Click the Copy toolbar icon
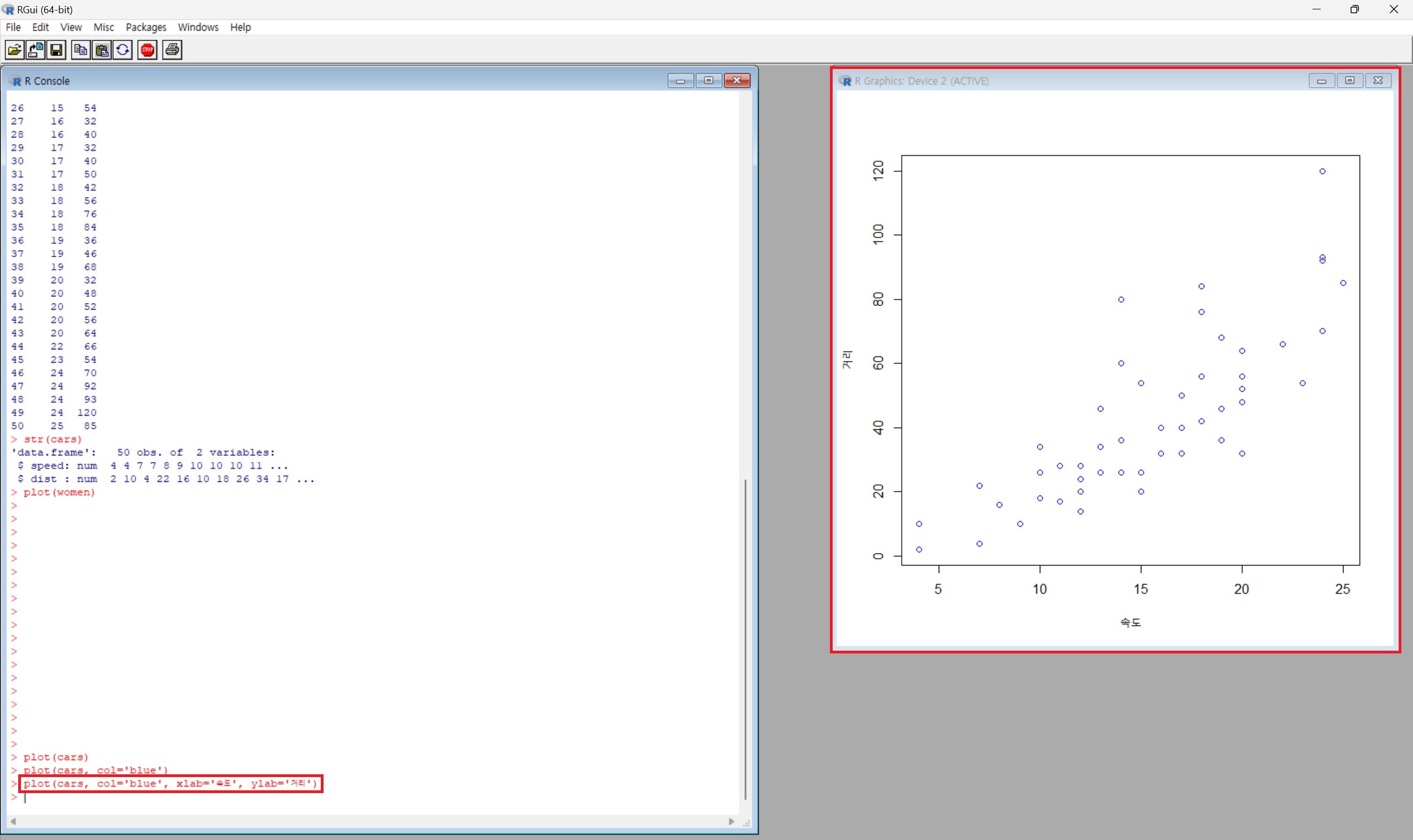 81,50
